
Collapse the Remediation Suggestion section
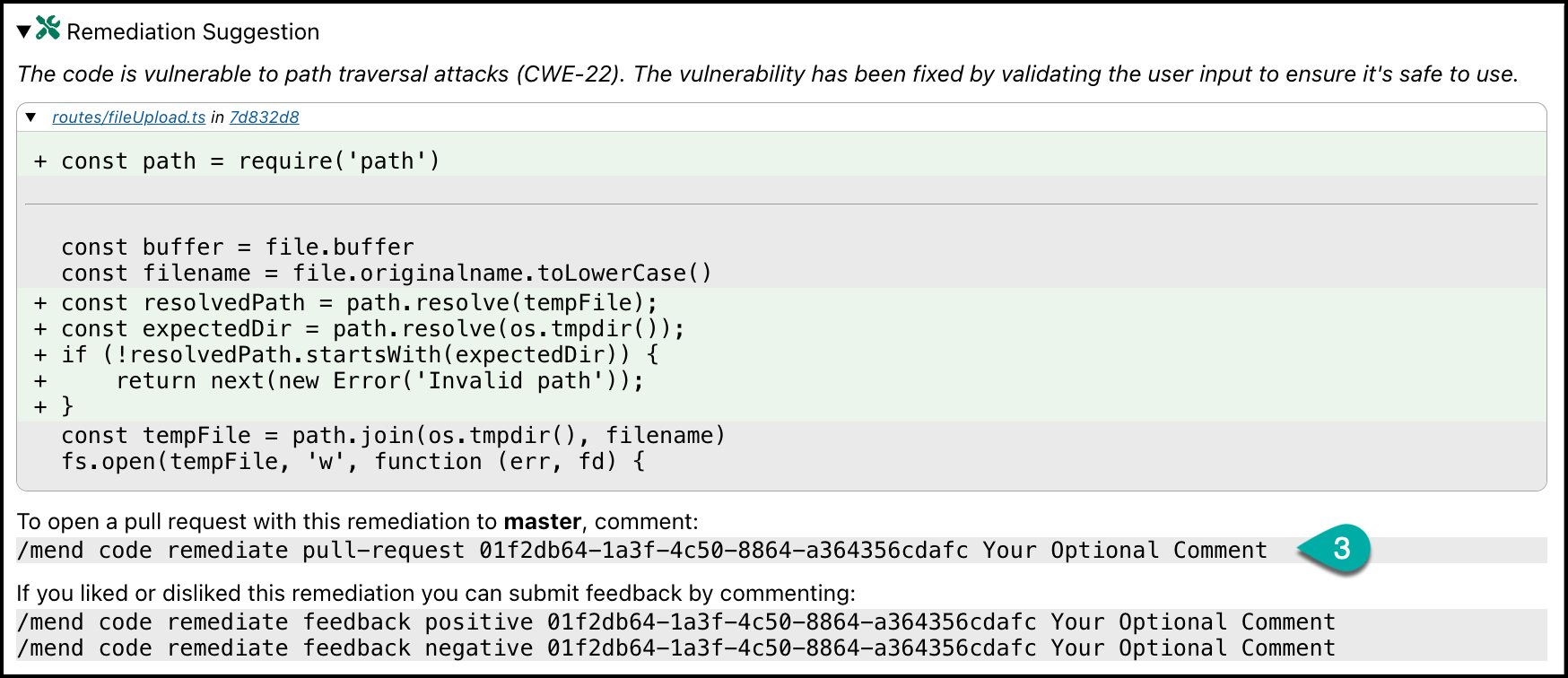tap(24, 32)
